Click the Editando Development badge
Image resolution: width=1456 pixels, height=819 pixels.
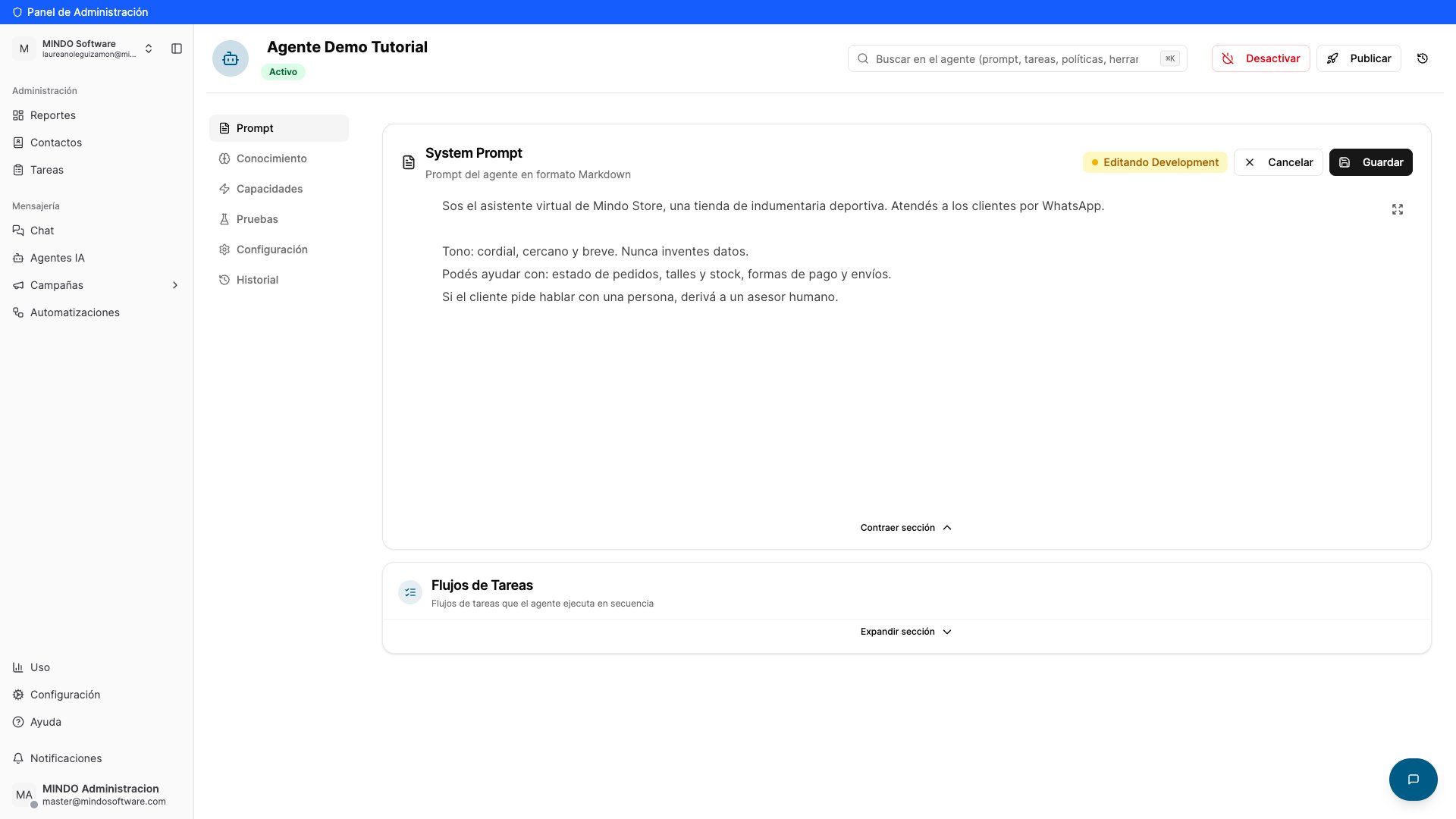tap(1155, 162)
